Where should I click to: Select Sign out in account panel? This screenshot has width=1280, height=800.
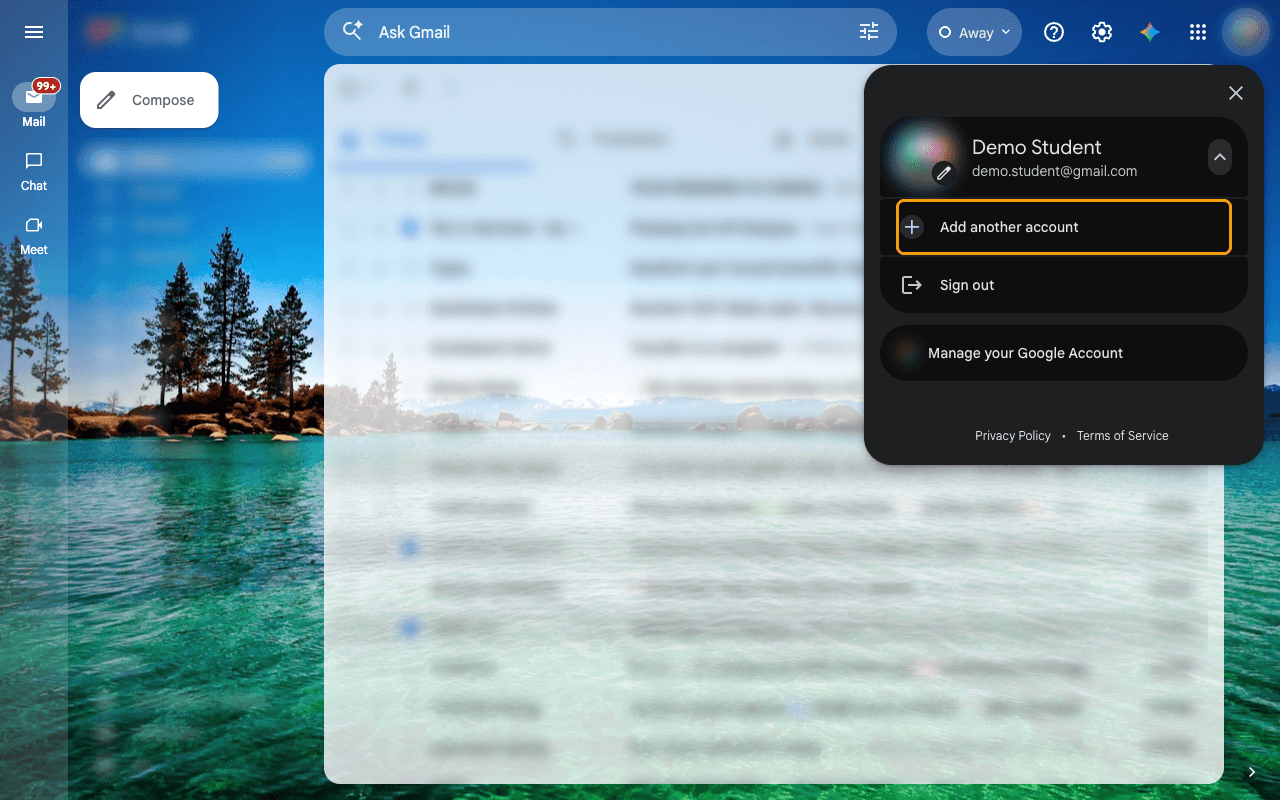click(1064, 285)
